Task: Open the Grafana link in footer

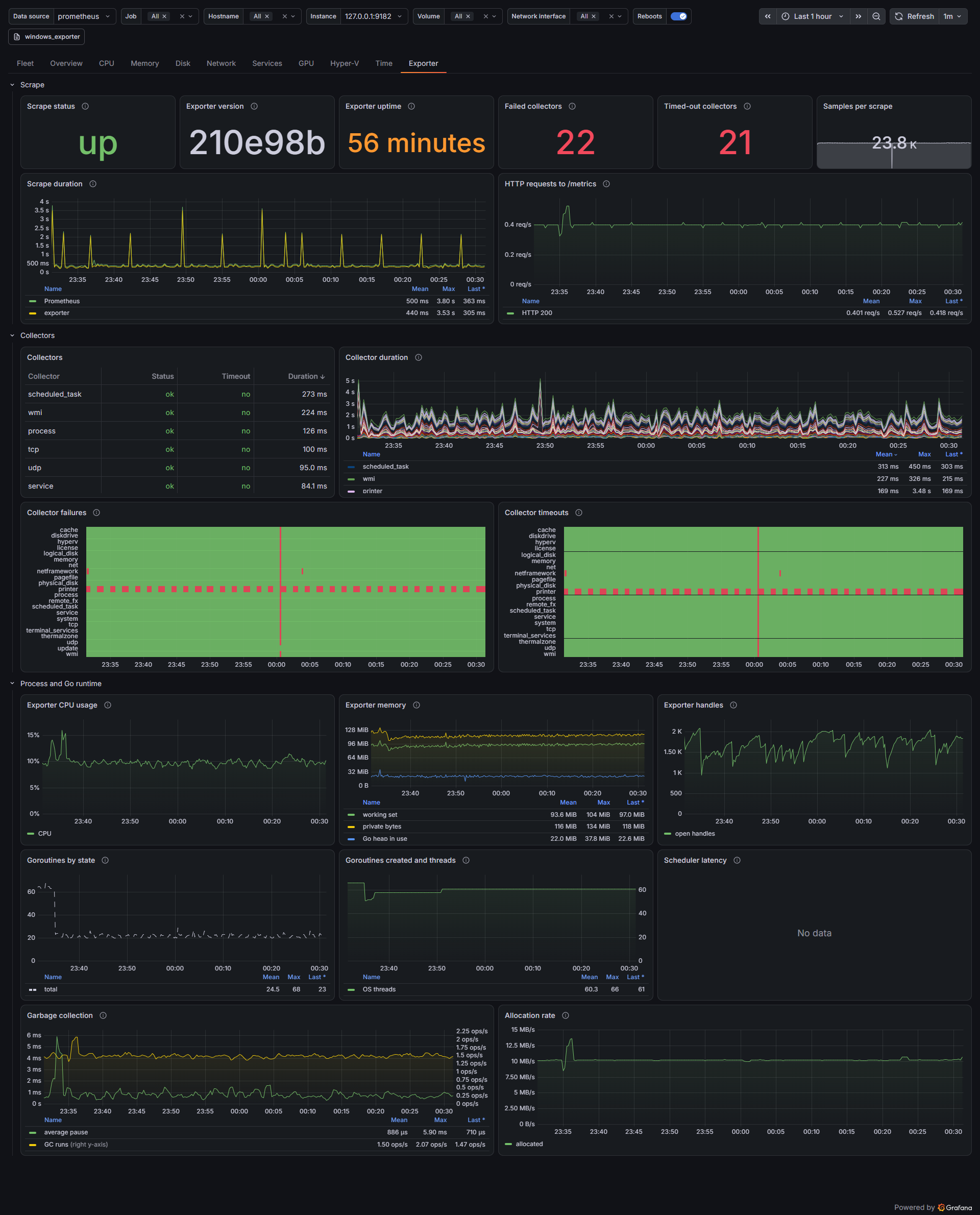Action: click(955, 1208)
